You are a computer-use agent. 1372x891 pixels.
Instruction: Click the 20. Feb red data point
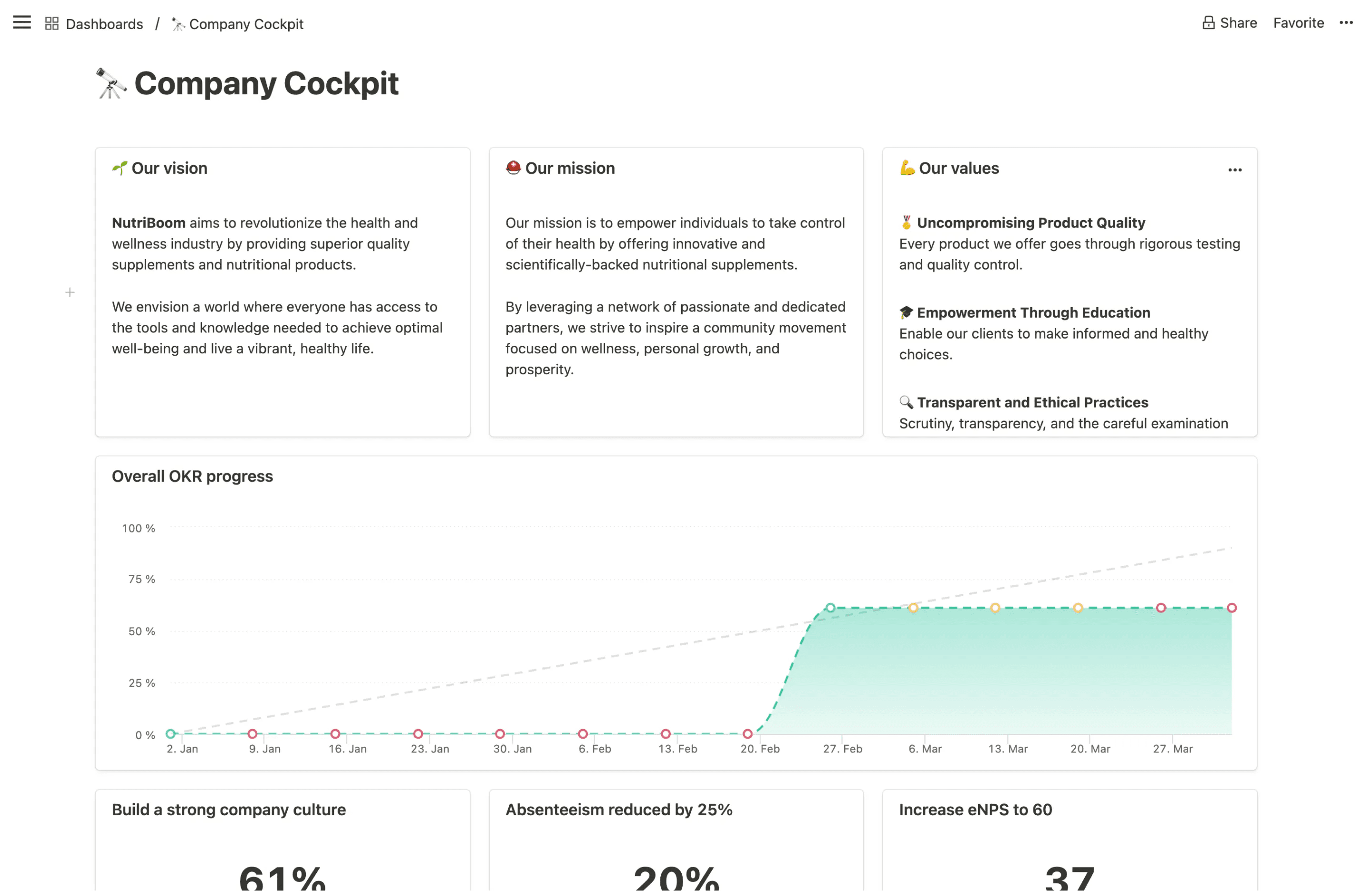(747, 734)
